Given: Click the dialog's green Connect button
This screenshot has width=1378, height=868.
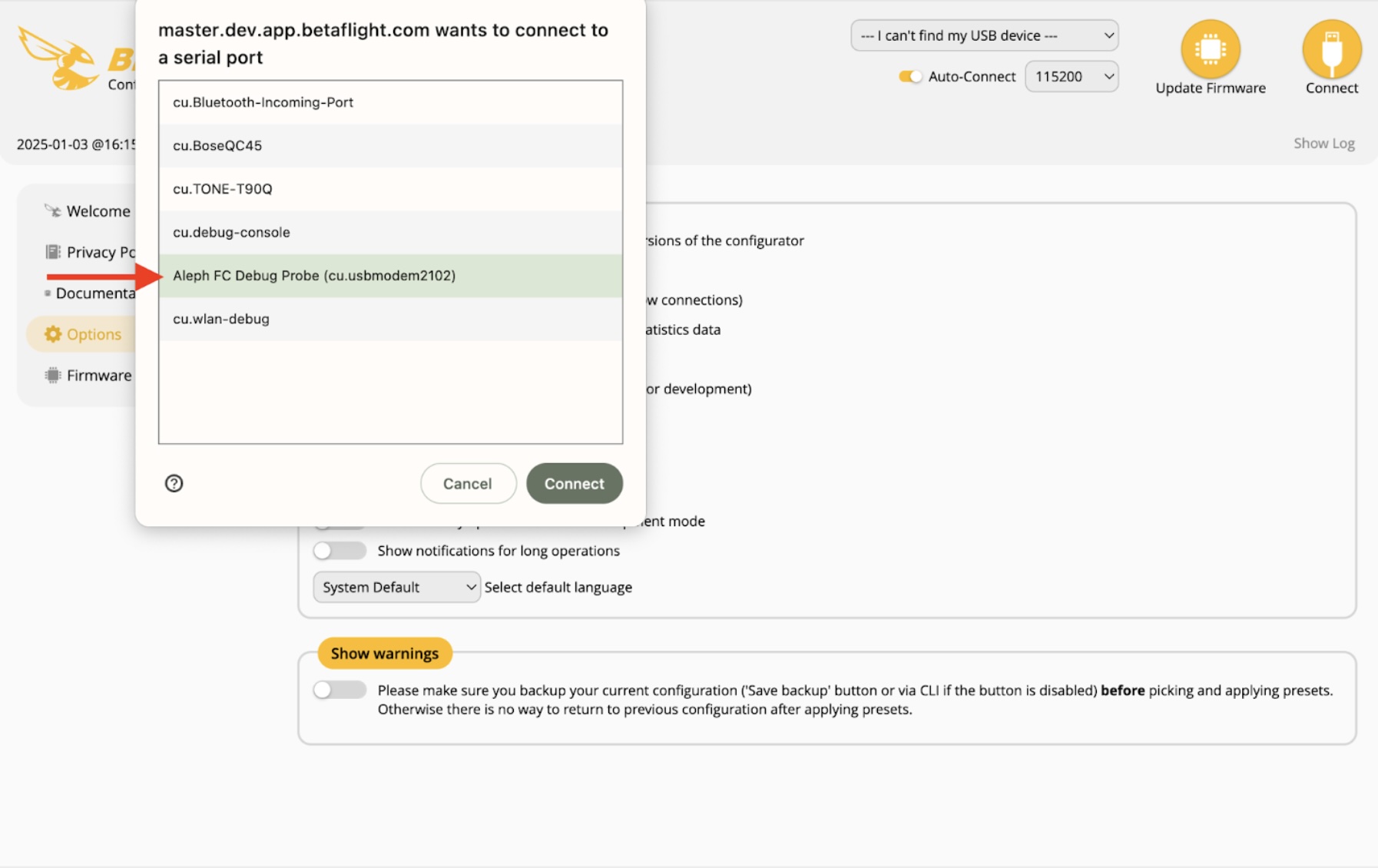Looking at the screenshot, I should [x=574, y=483].
